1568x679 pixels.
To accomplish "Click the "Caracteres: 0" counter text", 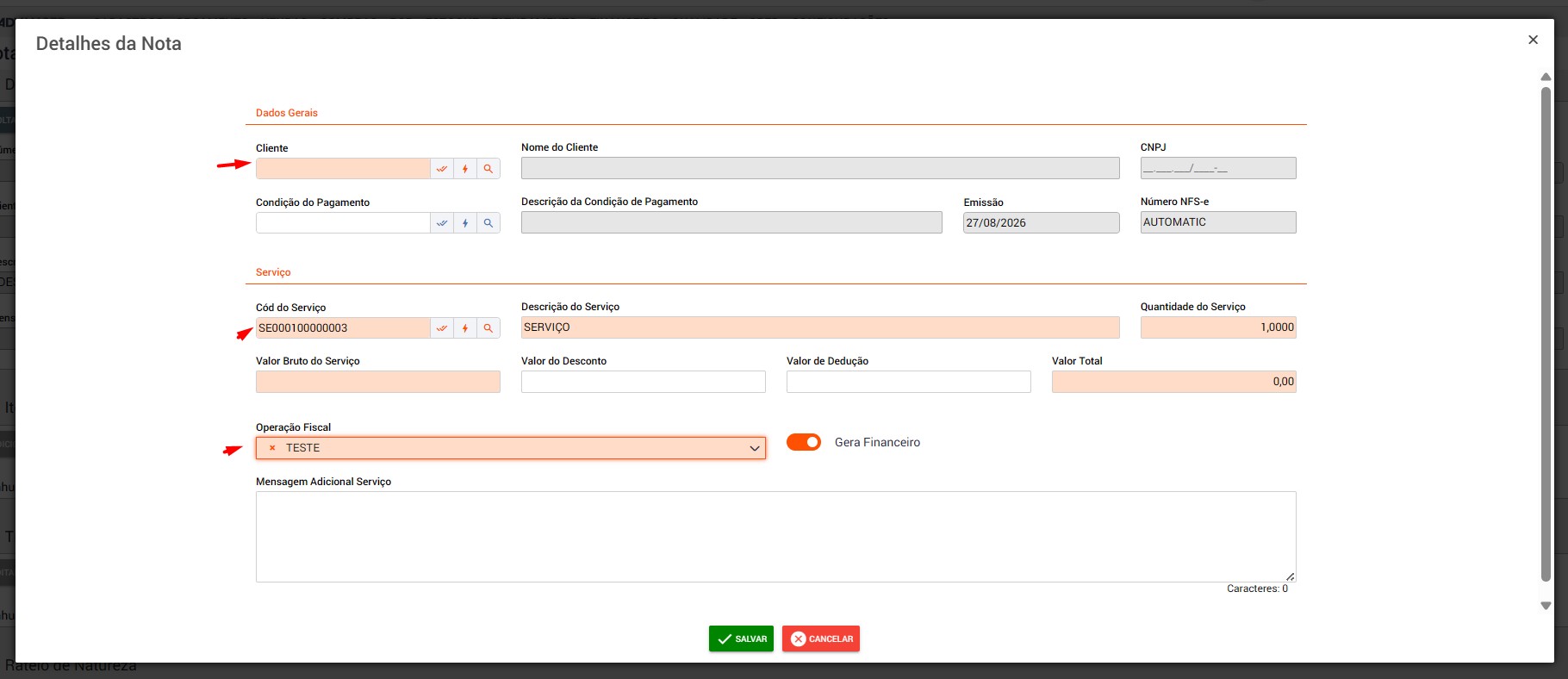I will (x=1257, y=589).
